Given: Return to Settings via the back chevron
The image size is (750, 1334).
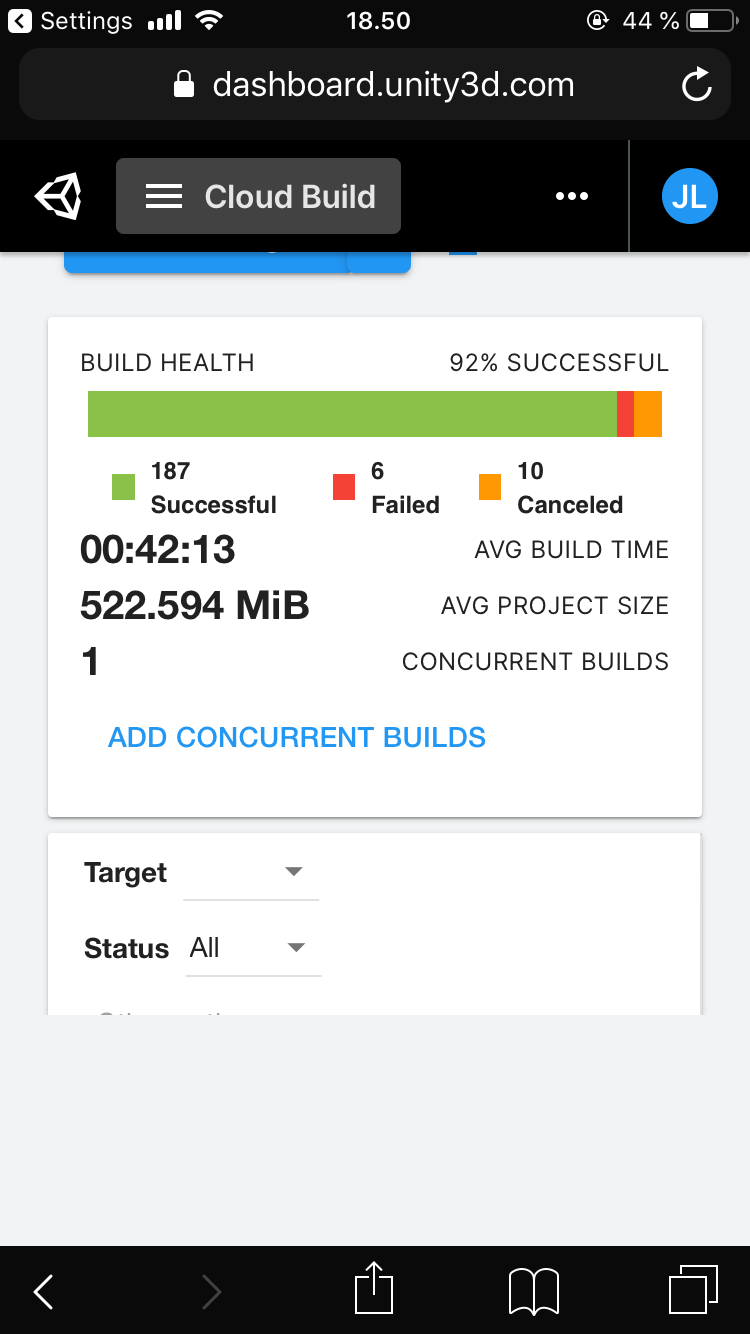Looking at the screenshot, I should coord(21,21).
